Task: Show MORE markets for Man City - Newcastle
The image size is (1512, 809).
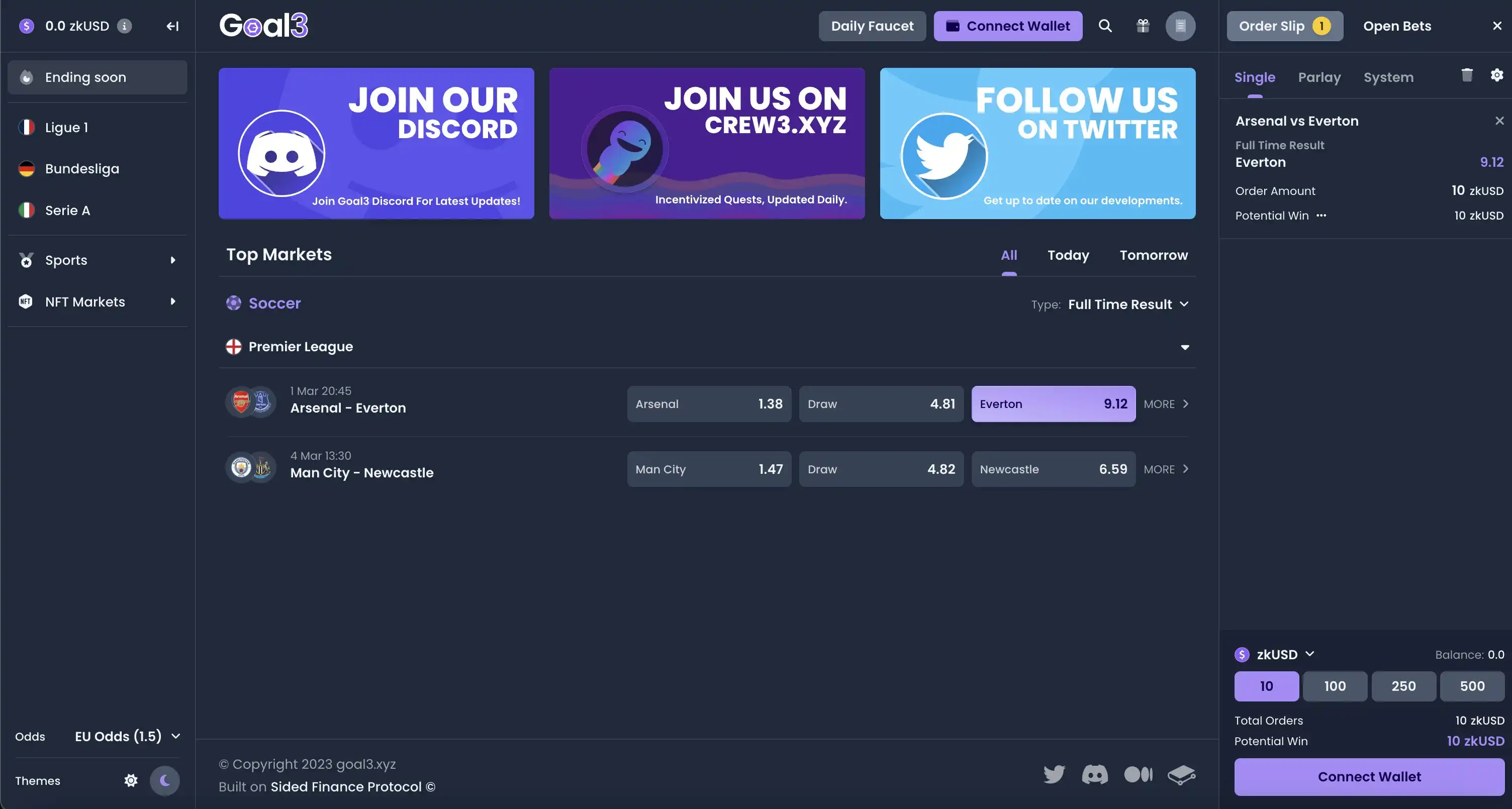Action: 1166,469
